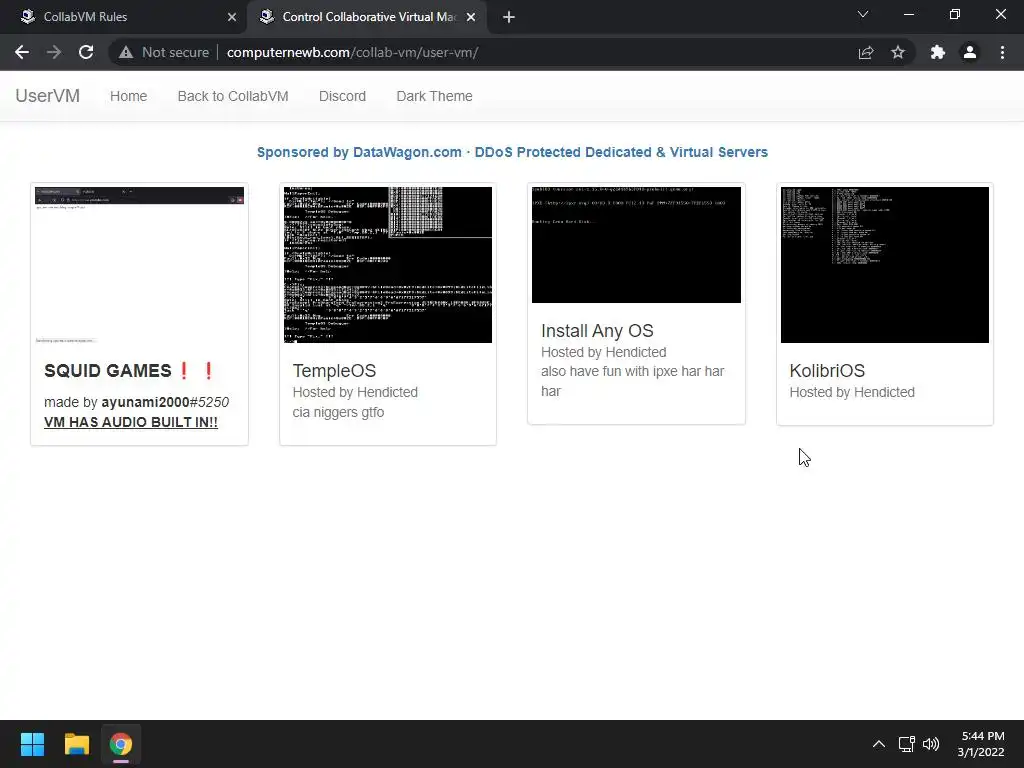This screenshot has height=768, width=1024.
Task: Show hidden system tray icons
Action: click(x=879, y=744)
